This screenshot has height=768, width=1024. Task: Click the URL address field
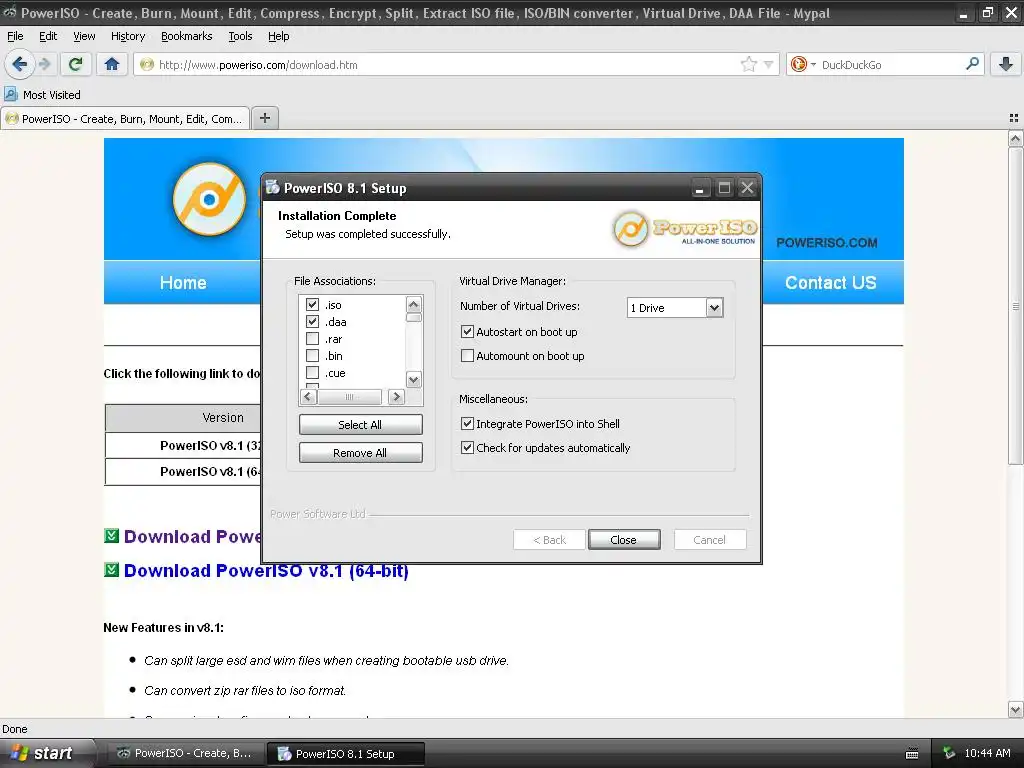pos(447,64)
